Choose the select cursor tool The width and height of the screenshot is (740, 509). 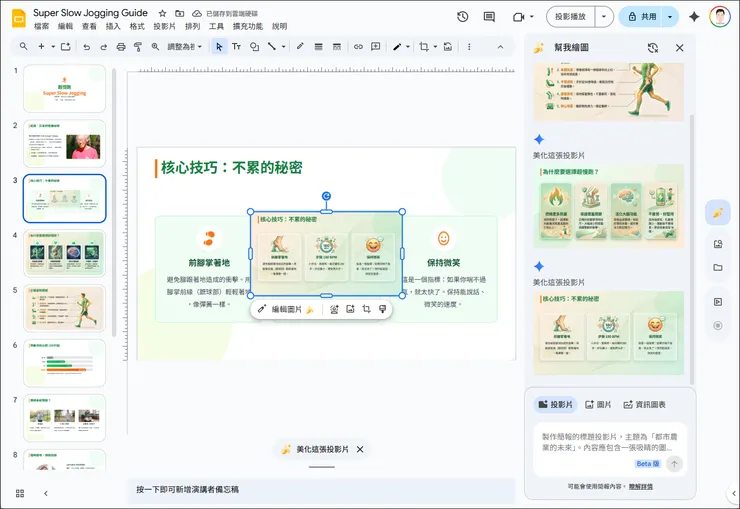click(219, 47)
